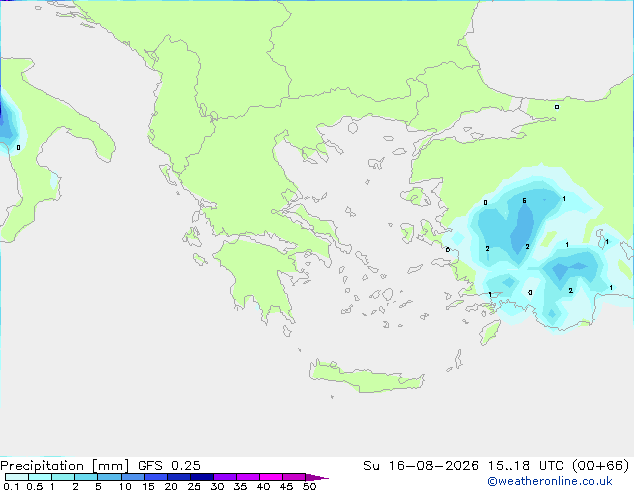Click the "0.1" legend scale label

11,486
